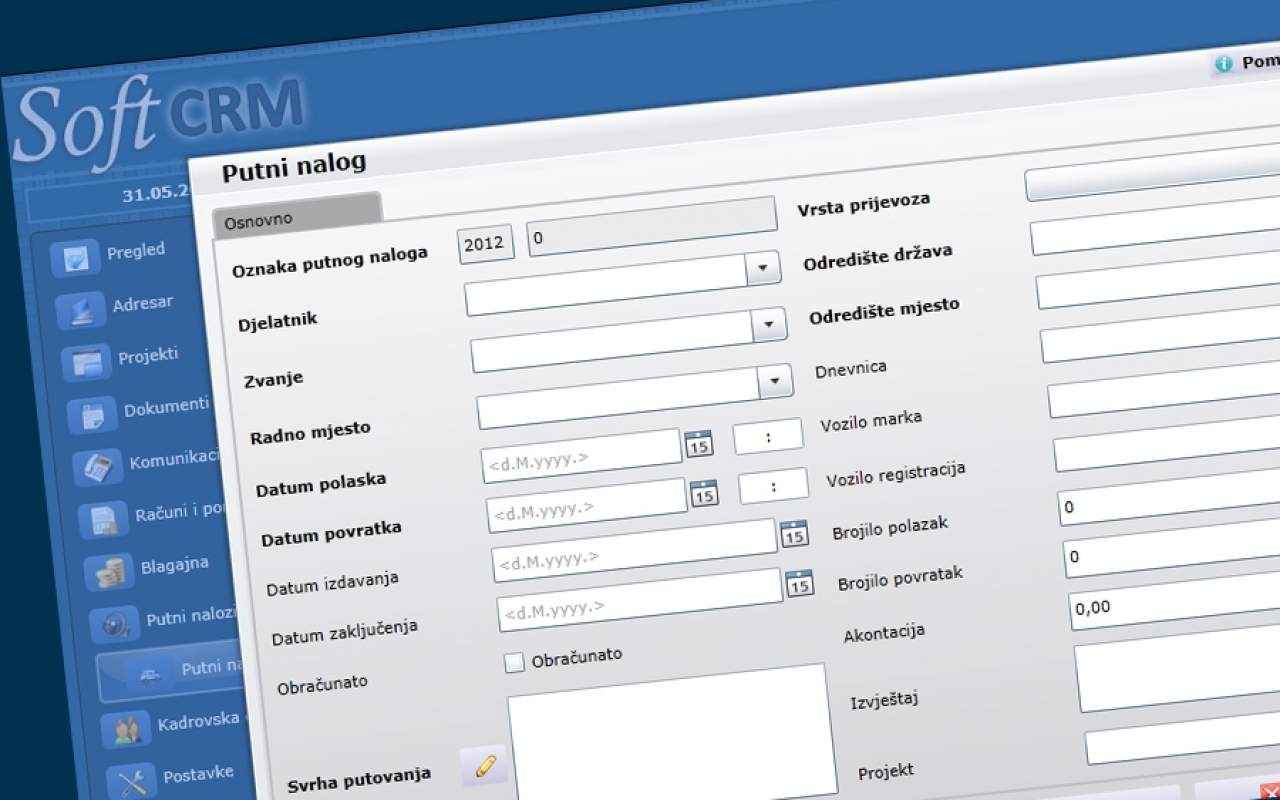1280x800 pixels.
Task: Click the Svrha putovanja text area
Action: (672, 732)
